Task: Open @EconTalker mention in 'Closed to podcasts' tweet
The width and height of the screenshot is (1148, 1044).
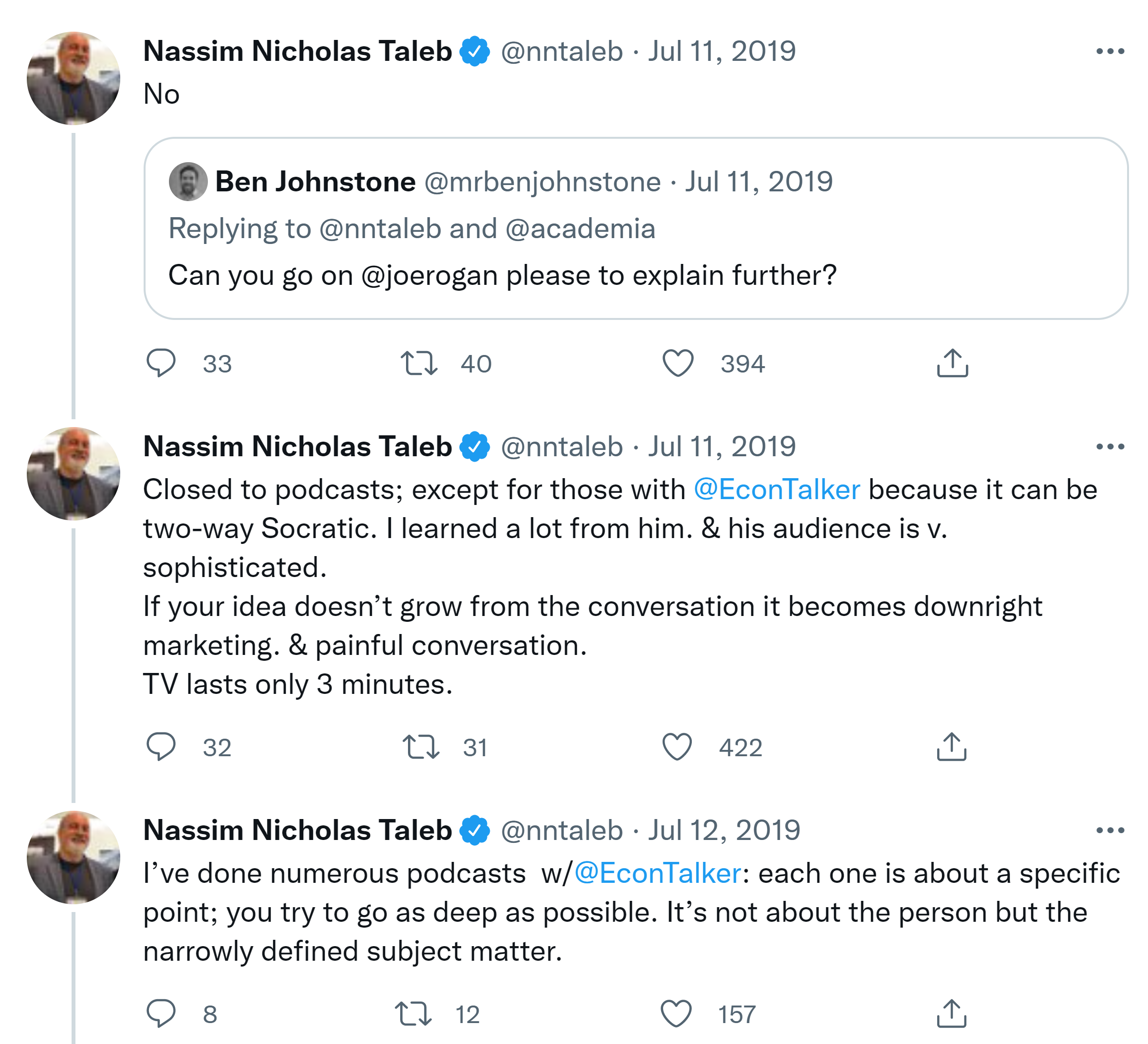Action: tap(777, 490)
